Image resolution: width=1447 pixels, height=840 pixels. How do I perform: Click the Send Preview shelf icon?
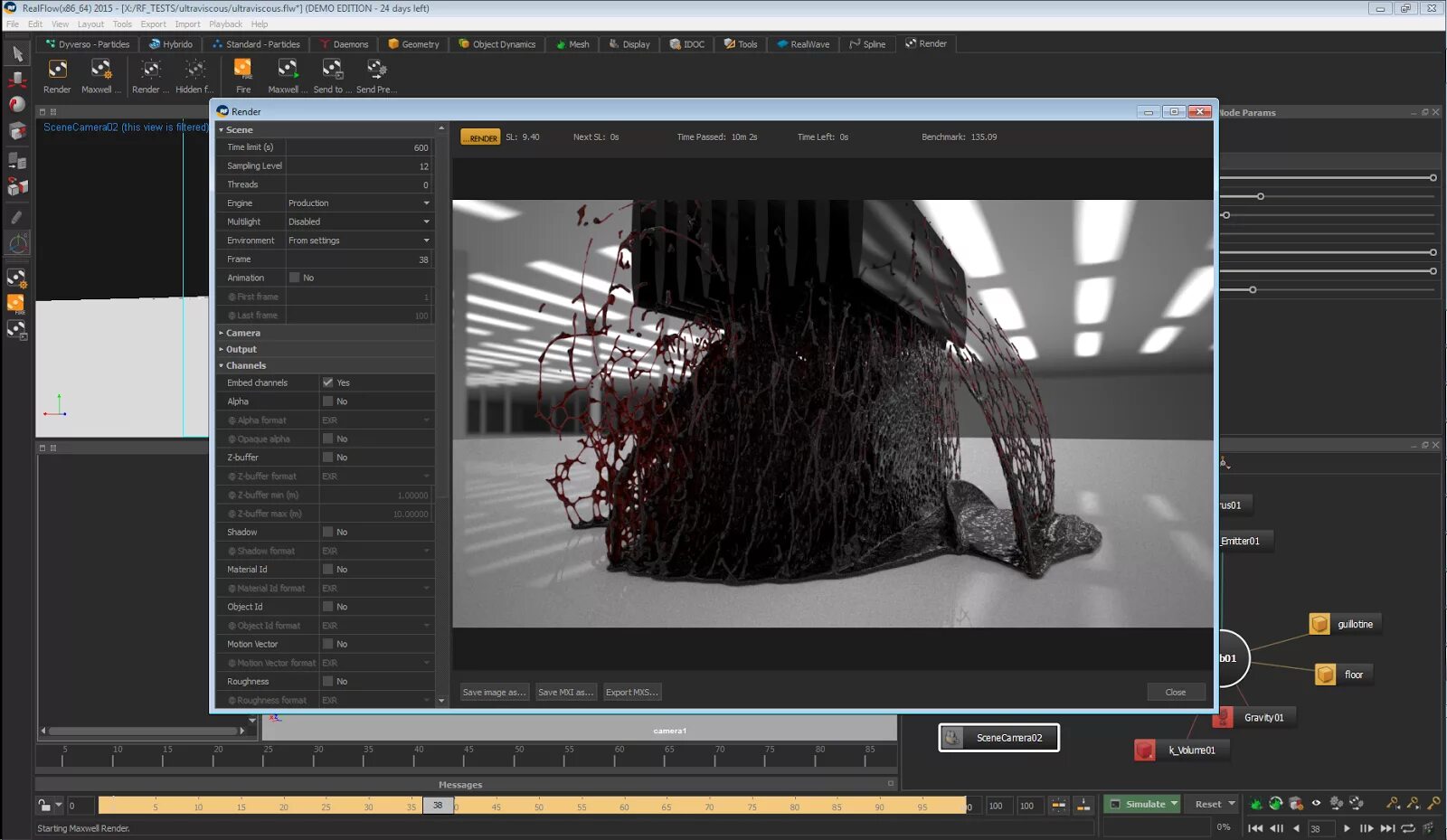click(x=376, y=70)
